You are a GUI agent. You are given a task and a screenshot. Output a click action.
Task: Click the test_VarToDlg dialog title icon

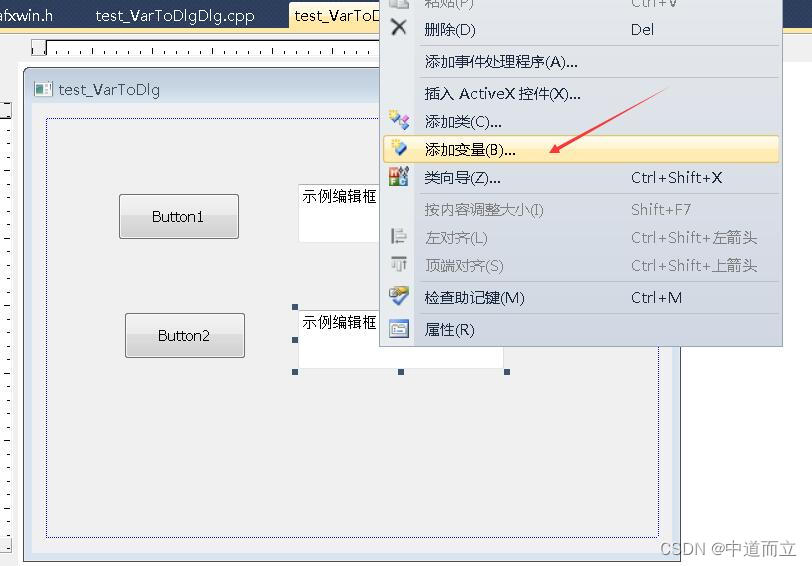[42, 89]
